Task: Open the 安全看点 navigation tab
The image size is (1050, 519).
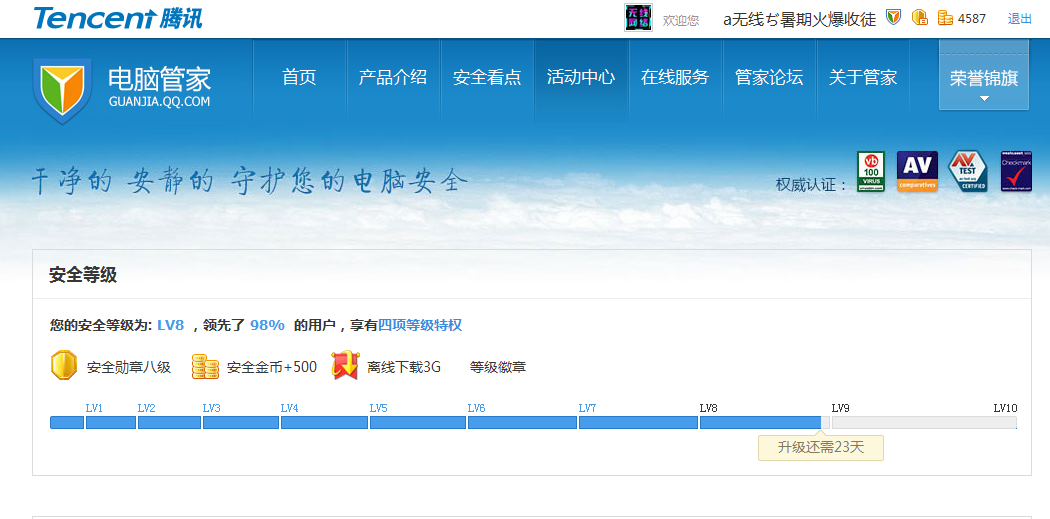Action: (487, 77)
